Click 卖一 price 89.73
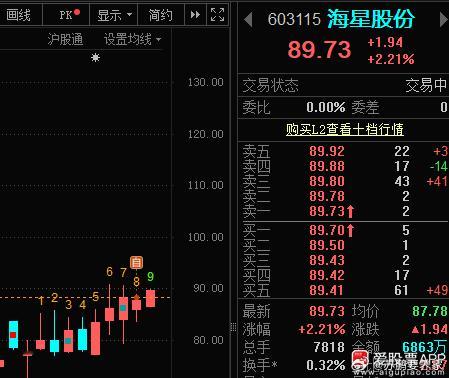The width and height of the screenshot is (449, 378). click(327, 211)
